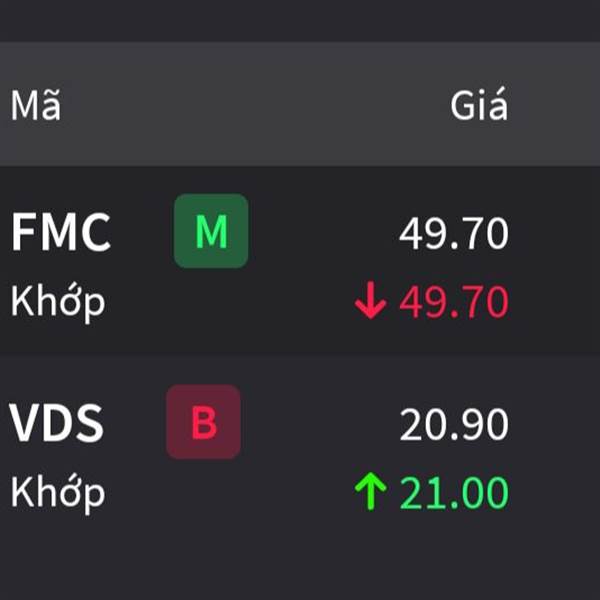Select the red matched price 49.70
Image resolution: width=600 pixels, height=600 pixels.
(x=454, y=302)
